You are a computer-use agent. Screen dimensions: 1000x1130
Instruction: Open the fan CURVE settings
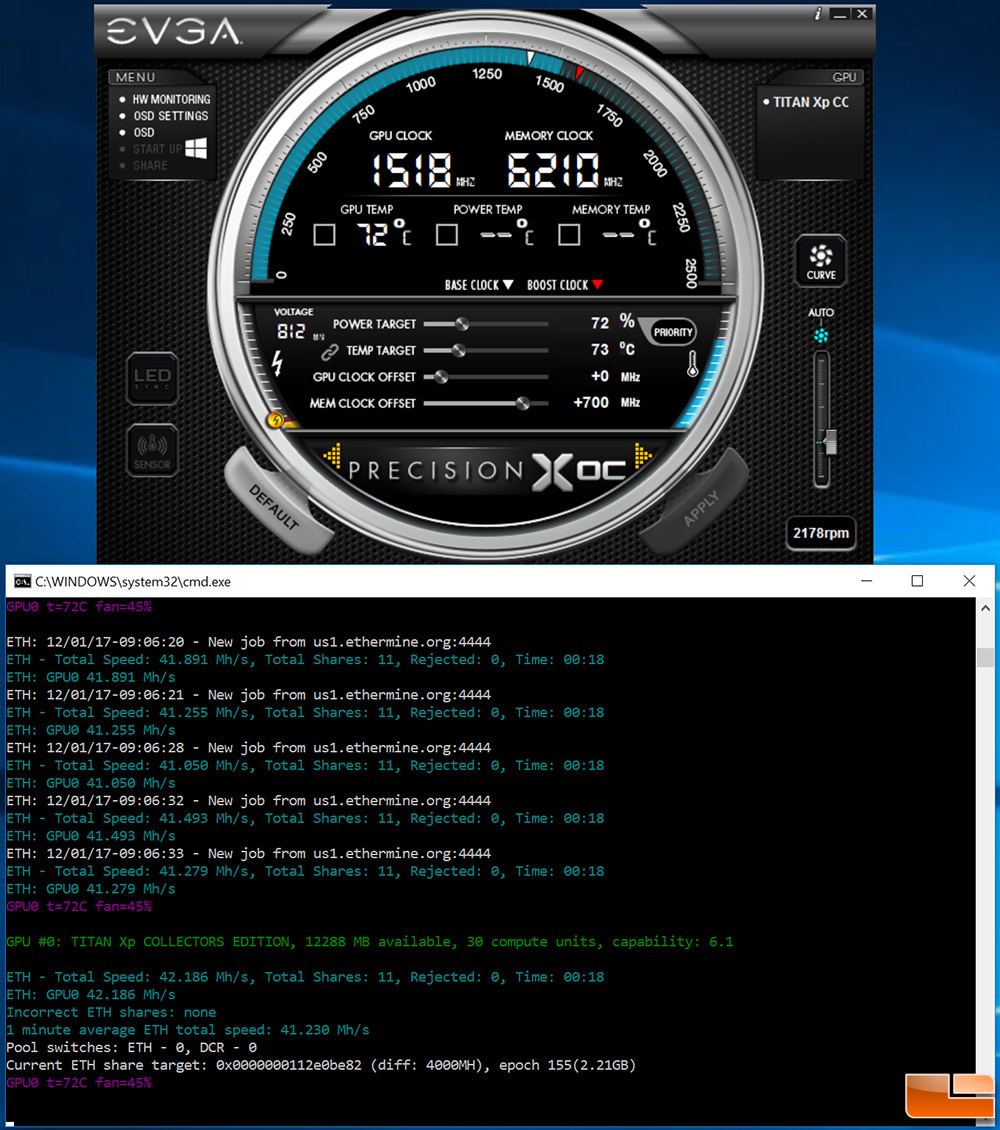tap(821, 262)
